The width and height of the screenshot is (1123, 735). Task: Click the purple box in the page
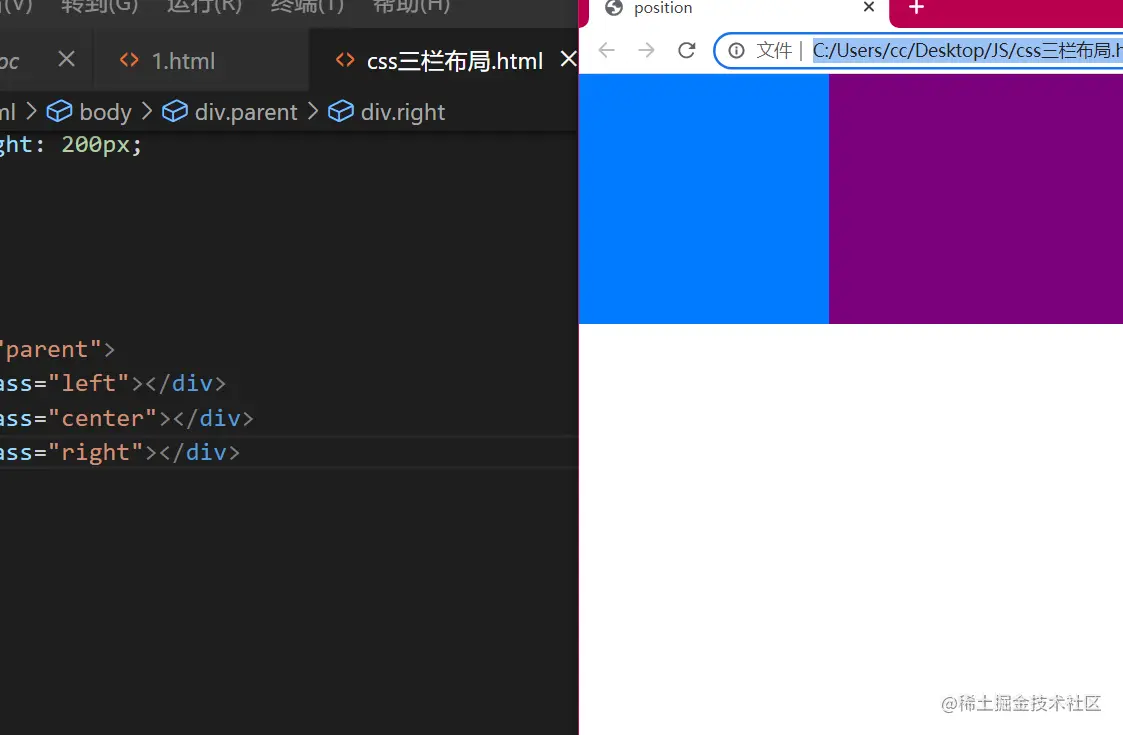tap(975, 198)
